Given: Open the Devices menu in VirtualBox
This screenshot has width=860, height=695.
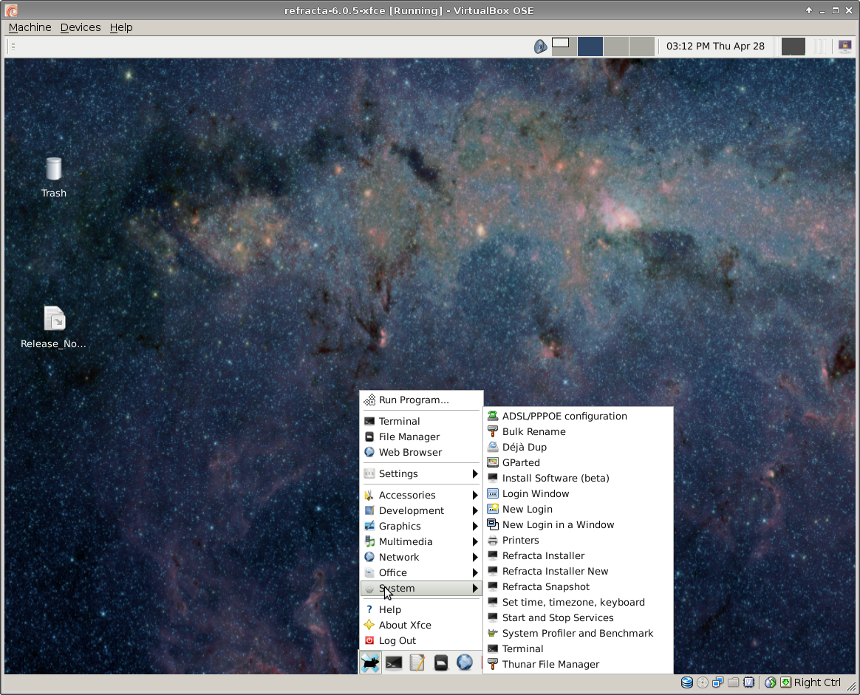Looking at the screenshot, I should [80, 27].
